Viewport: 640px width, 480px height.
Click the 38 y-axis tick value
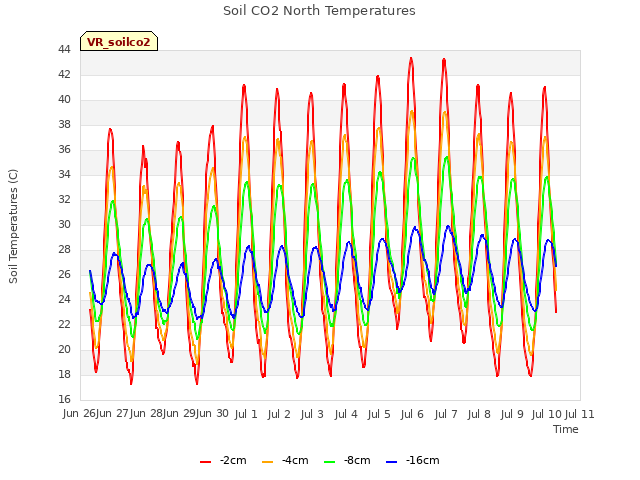pyautogui.click(x=64, y=124)
